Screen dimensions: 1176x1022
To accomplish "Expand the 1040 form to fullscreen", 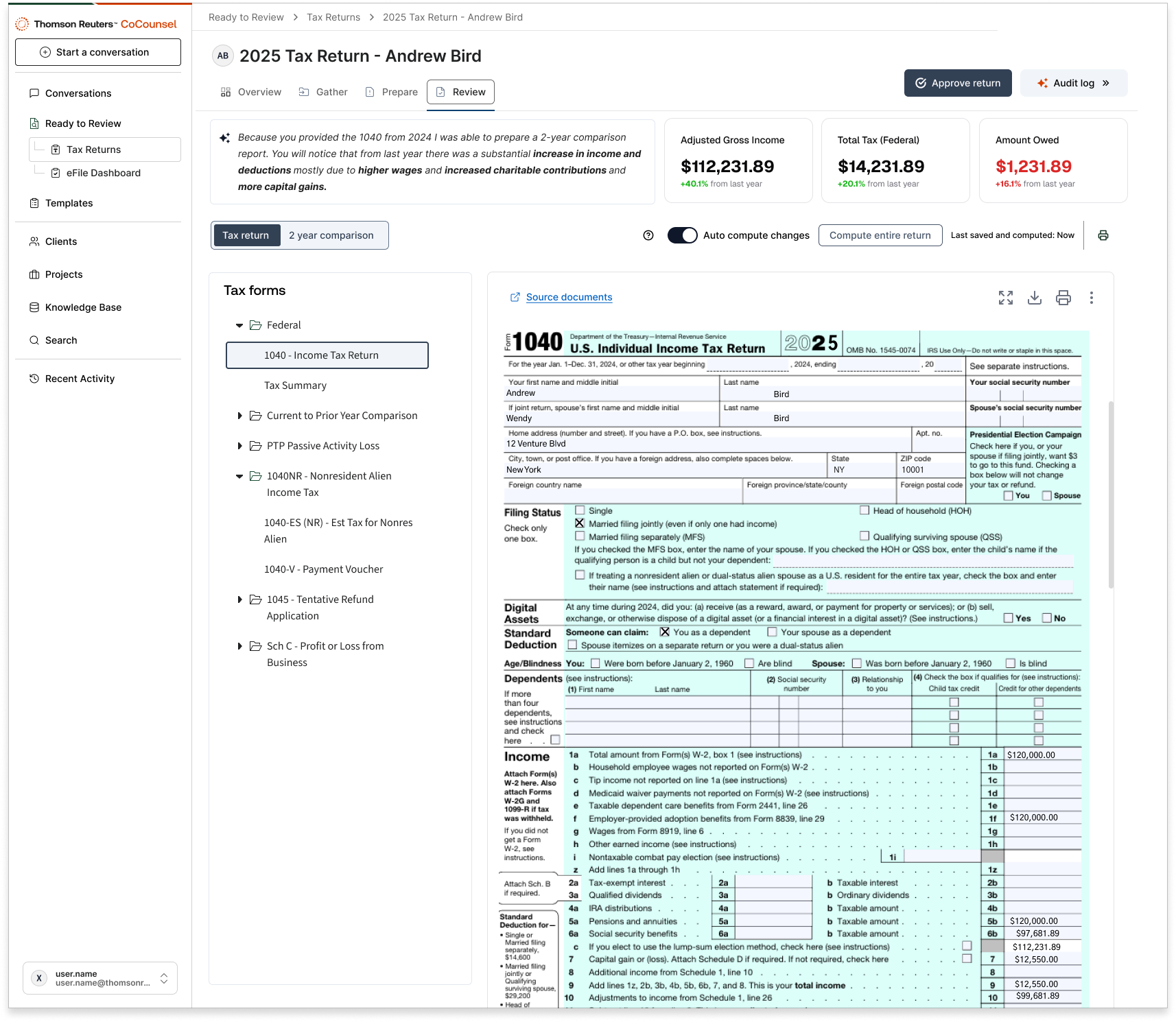I will pyautogui.click(x=1006, y=298).
